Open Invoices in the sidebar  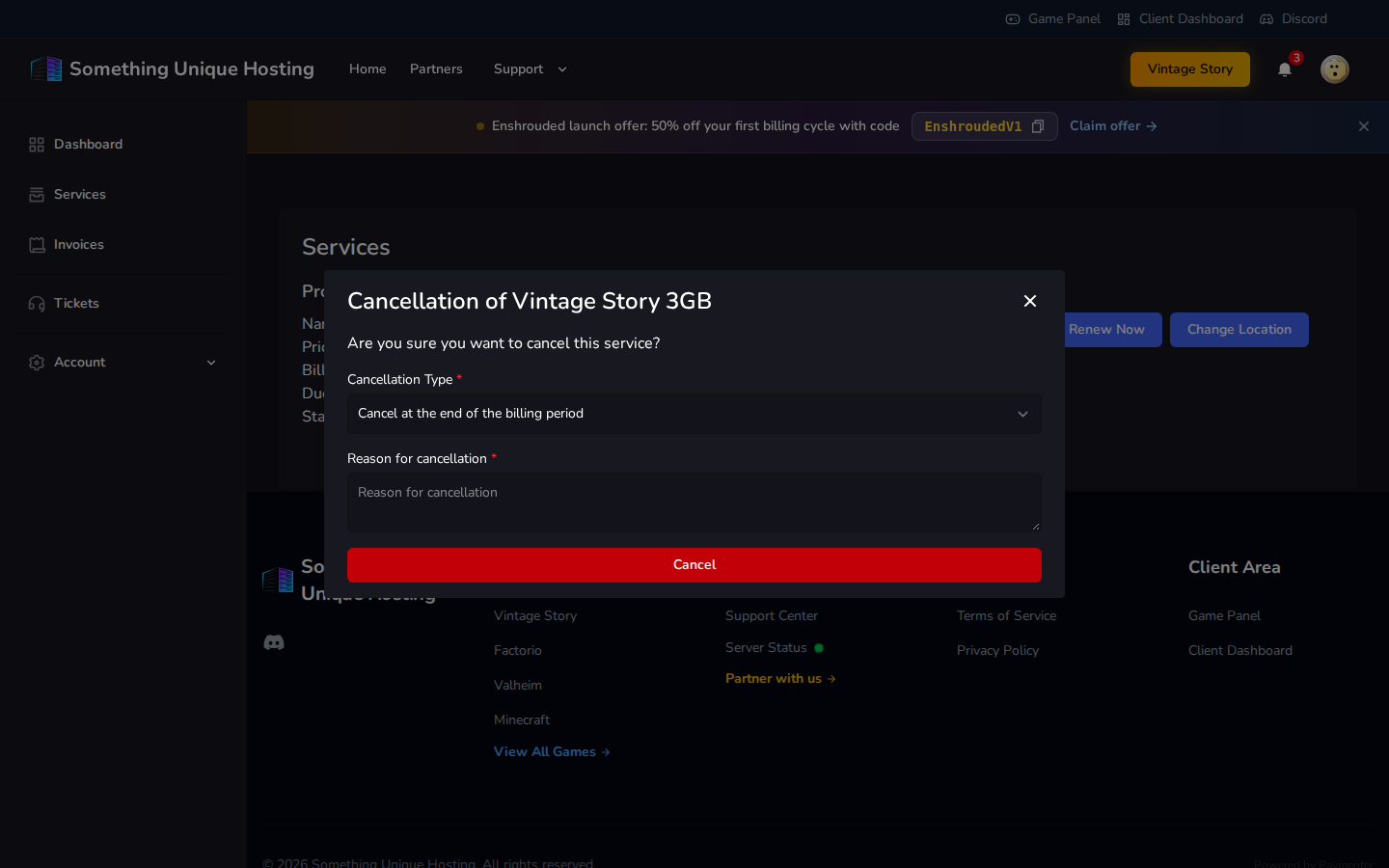123,245
